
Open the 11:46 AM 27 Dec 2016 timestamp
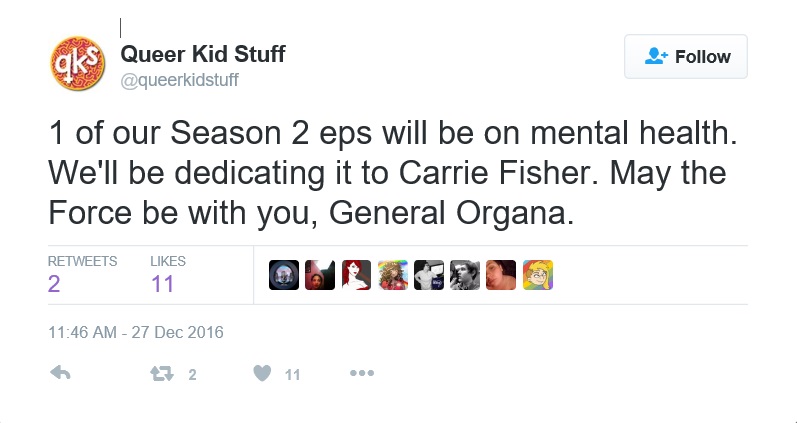136,333
